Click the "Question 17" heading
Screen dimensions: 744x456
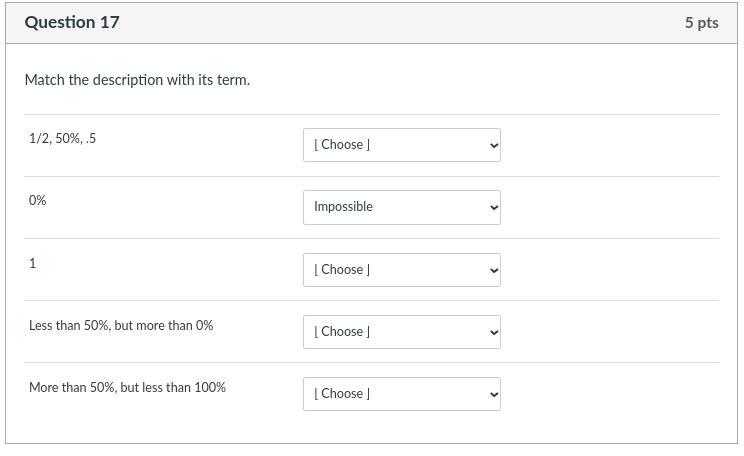click(72, 22)
